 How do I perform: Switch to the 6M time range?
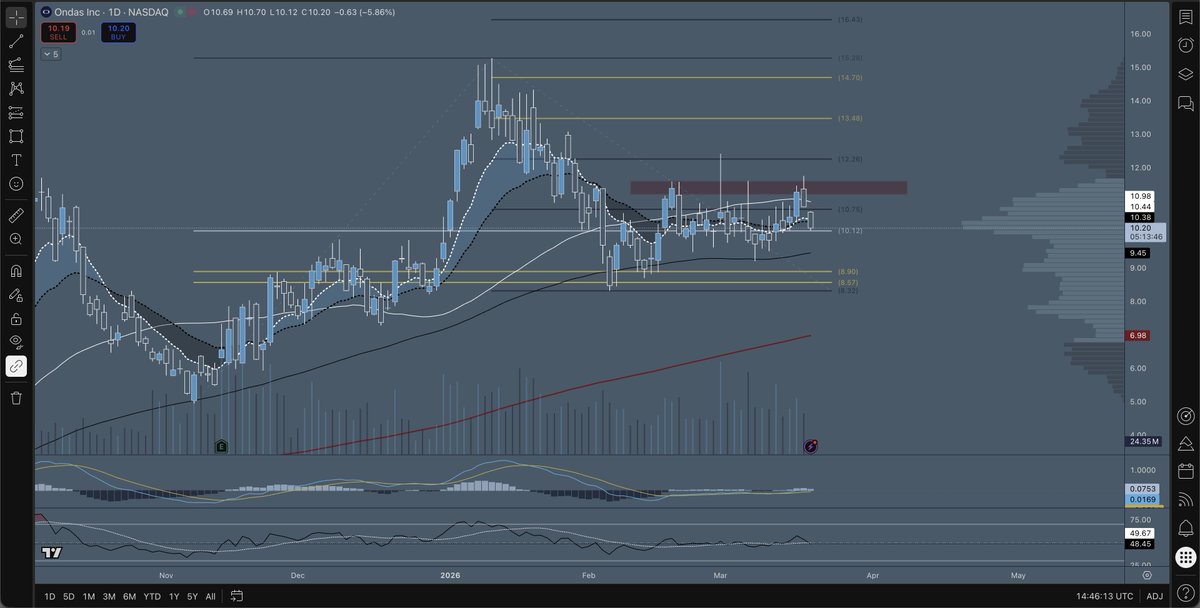(129, 596)
